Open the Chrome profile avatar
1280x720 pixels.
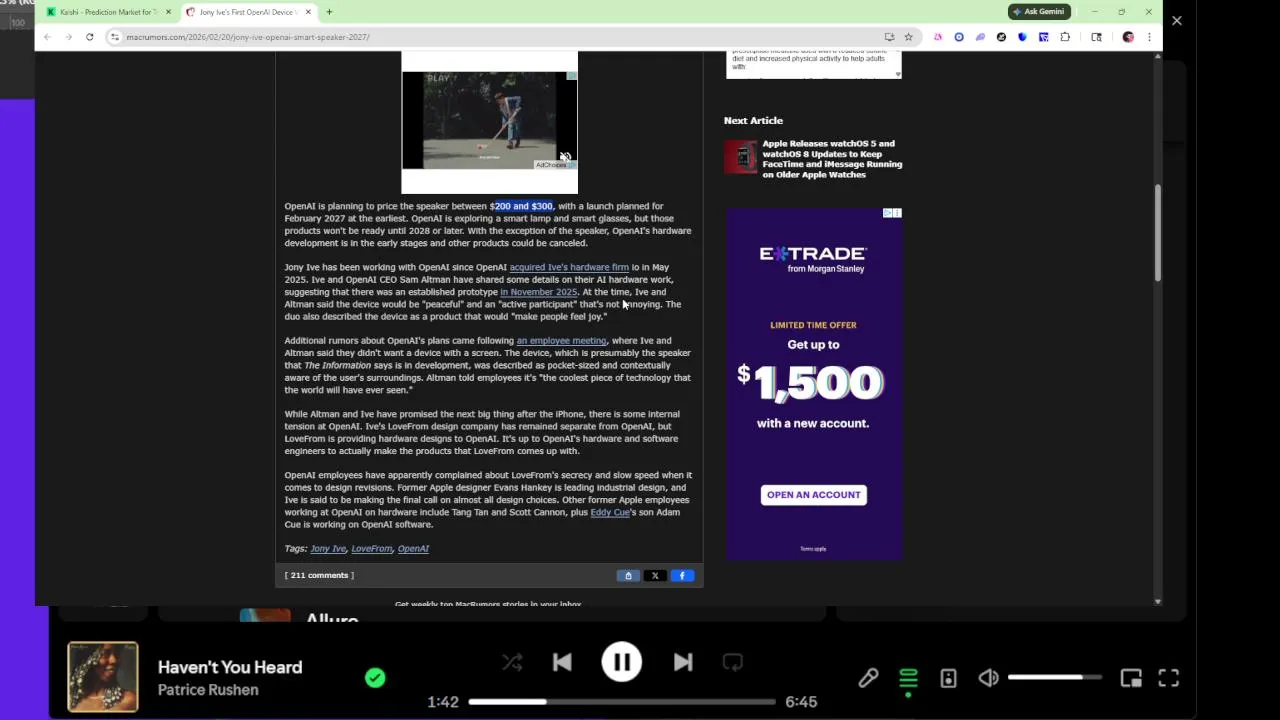click(x=1128, y=37)
